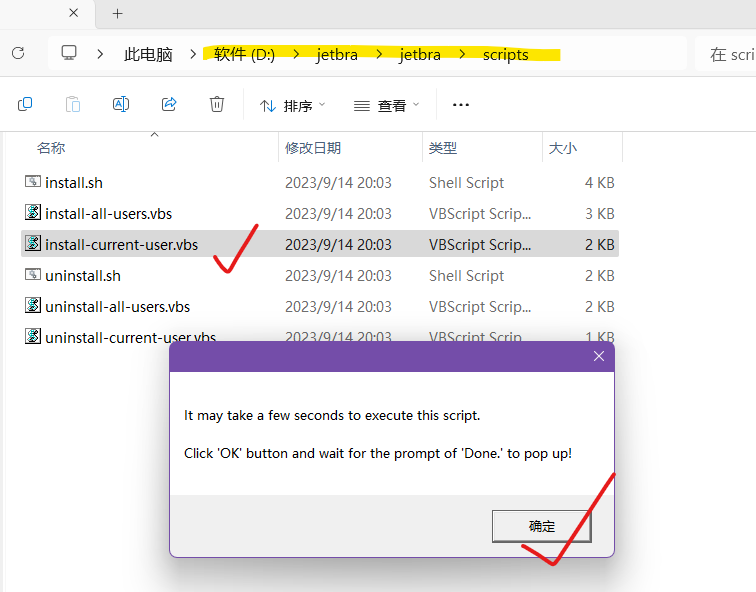Click the rename icon in toolbar
756x592 pixels.
coord(121,104)
